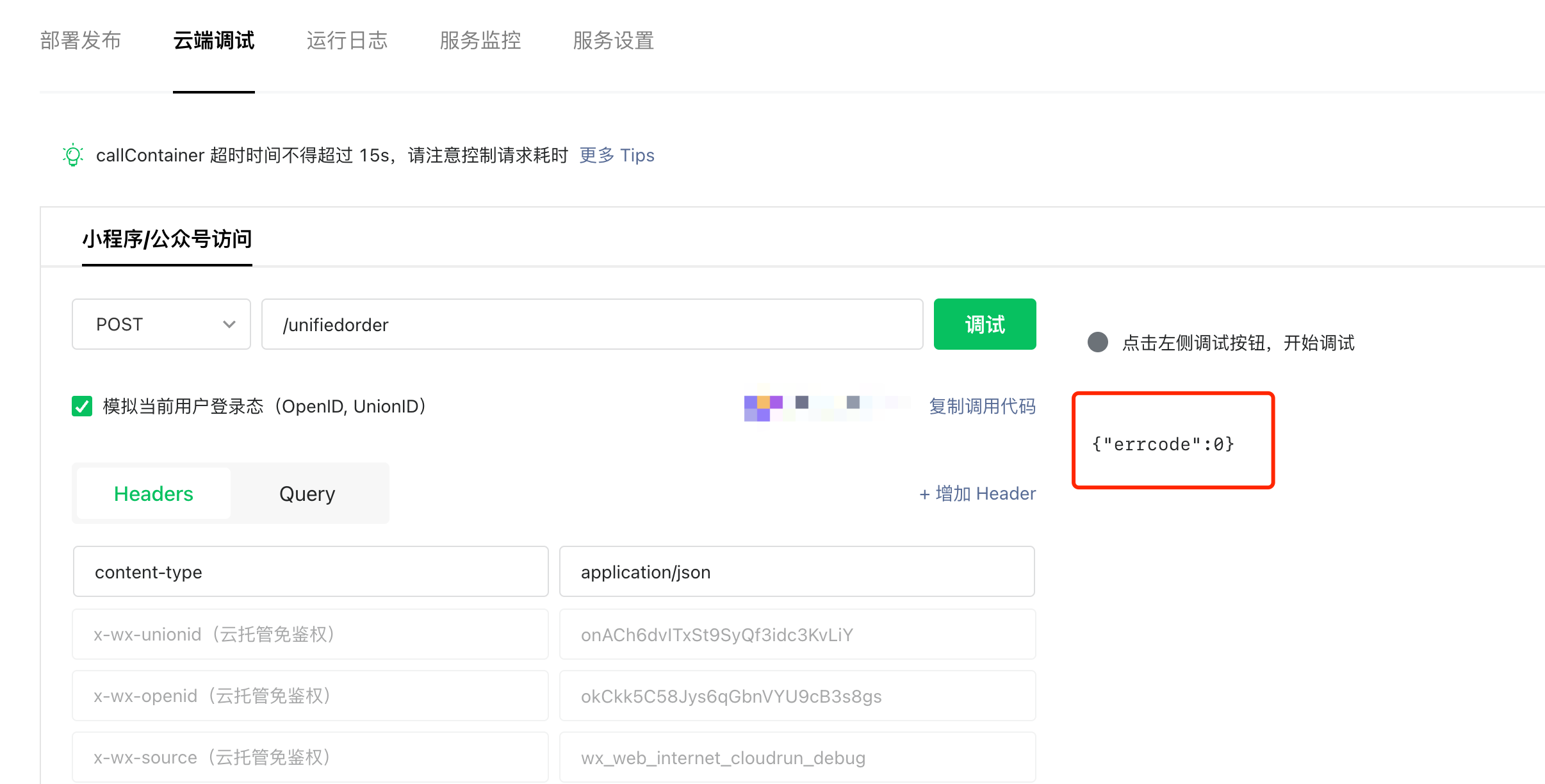Open the POST method dropdown
Screen dimensions: 1545x784
[161, 324]
